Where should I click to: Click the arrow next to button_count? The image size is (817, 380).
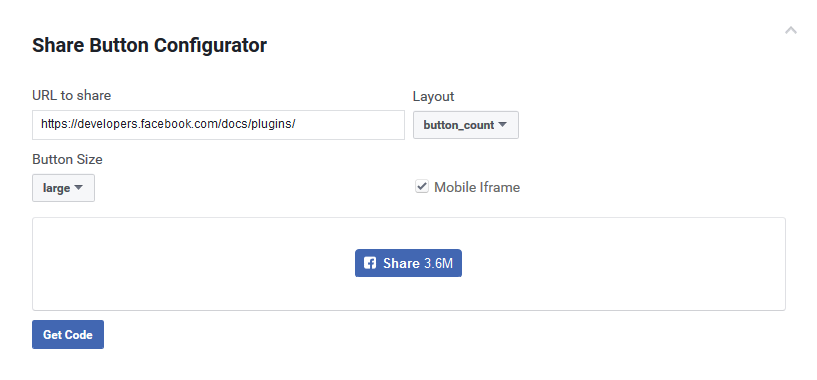pyautogui.click(x=502, y=125)
